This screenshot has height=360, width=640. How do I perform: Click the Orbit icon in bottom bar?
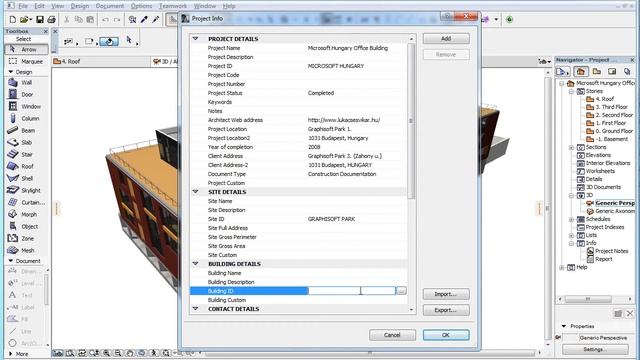pos(142,353)
